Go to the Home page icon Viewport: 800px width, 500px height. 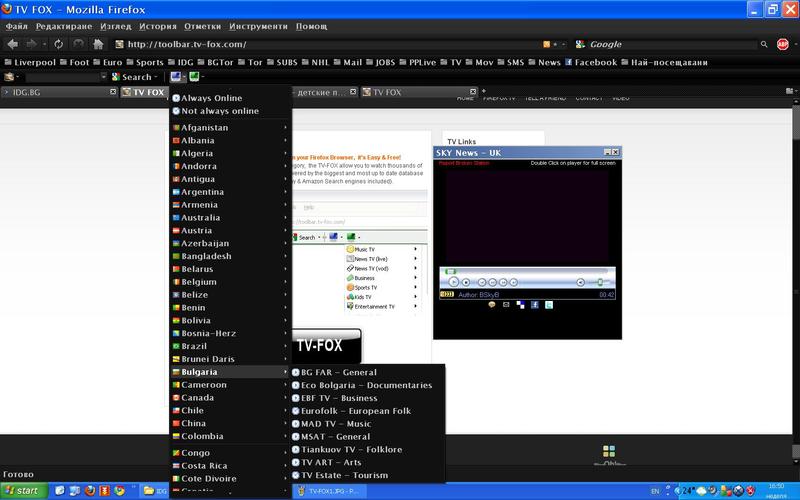click(98, 44)
